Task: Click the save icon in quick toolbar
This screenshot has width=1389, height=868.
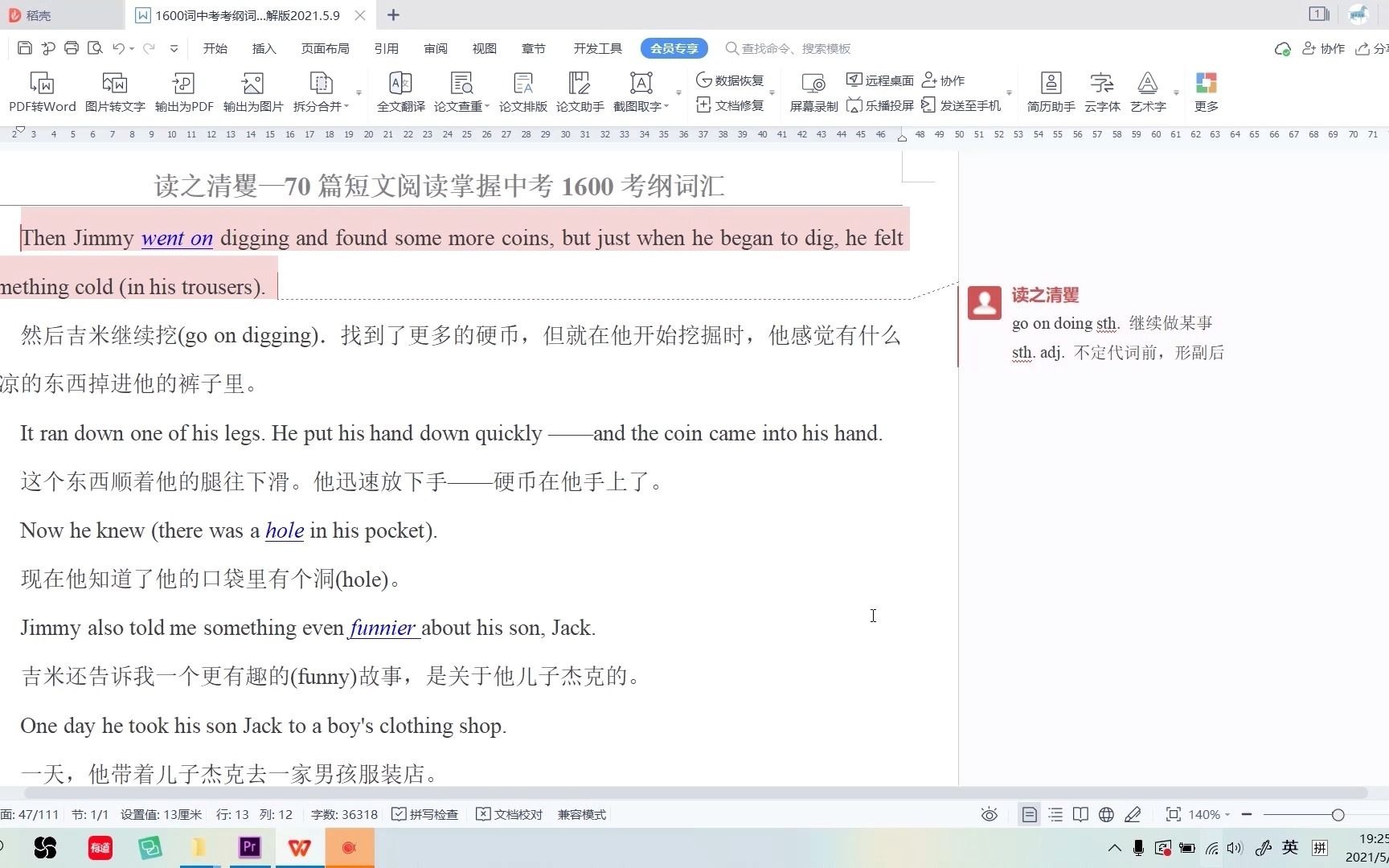Action: pyautogui.click(x=25, y=48)
